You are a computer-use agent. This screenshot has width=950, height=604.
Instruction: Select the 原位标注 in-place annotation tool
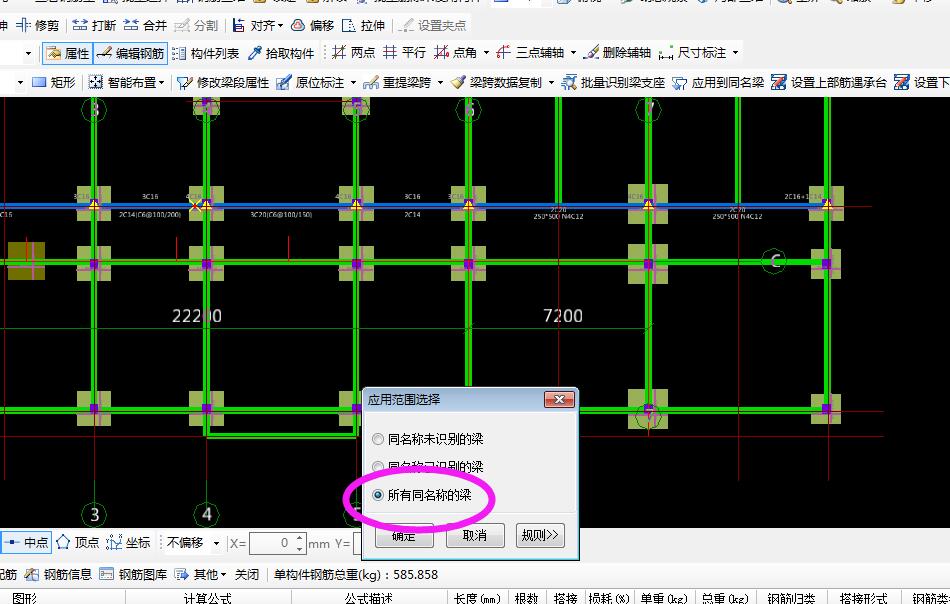310,82
